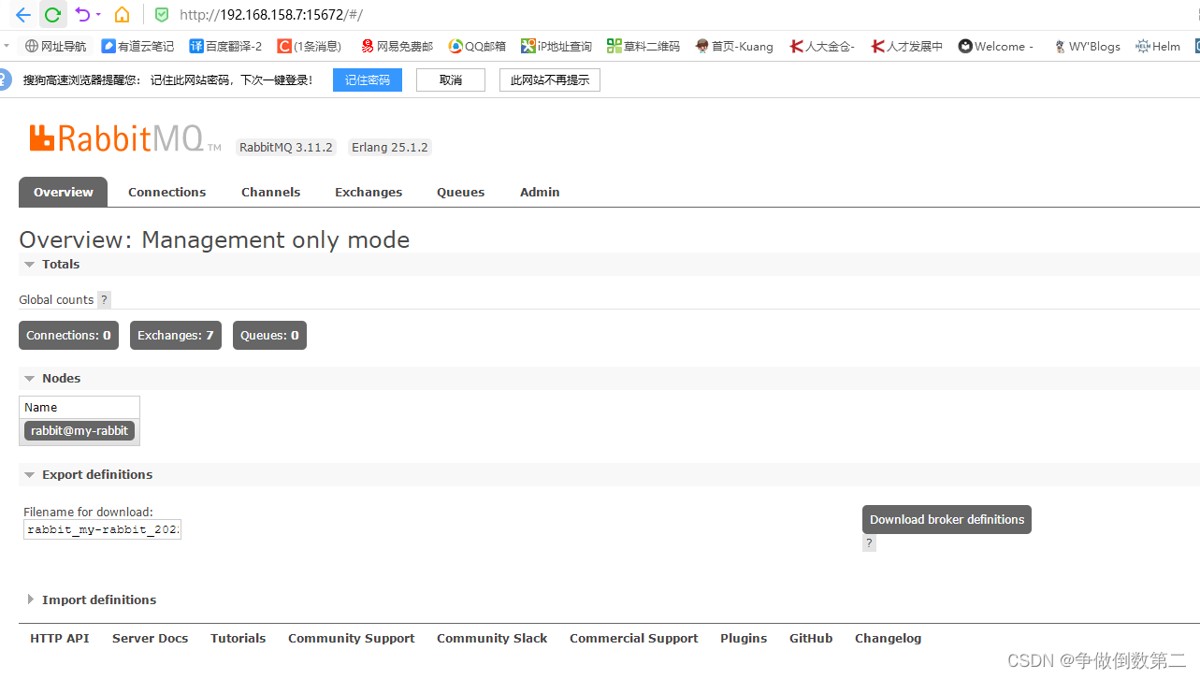Click the help icon under Download broker definitions
This screenshot has height=679, width=1200.
click(x=869, y=544)
